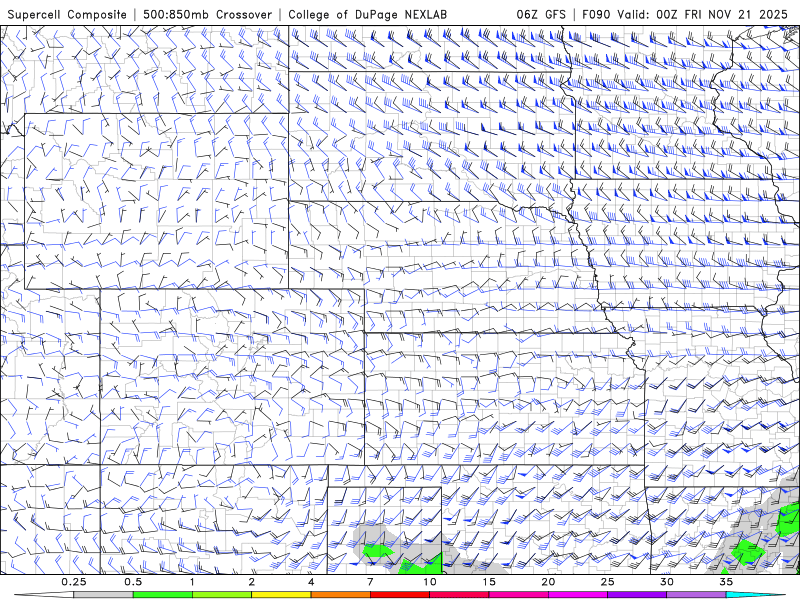Viewport: 800px width, 600px height.
Task: Click the 0.5 legend value
Action: pos(133,582)
